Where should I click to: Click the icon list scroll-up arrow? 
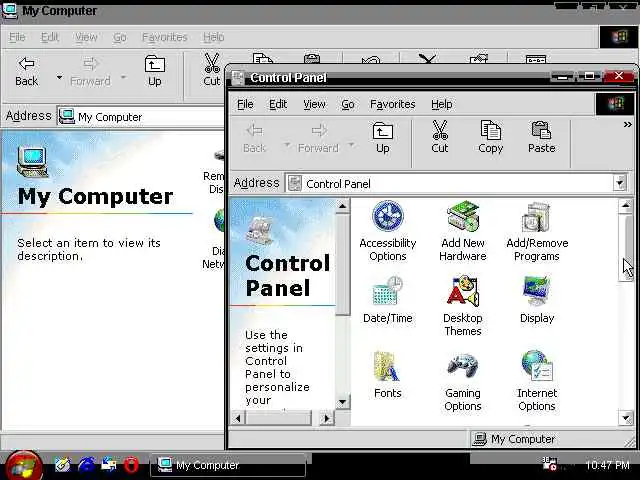626,206
